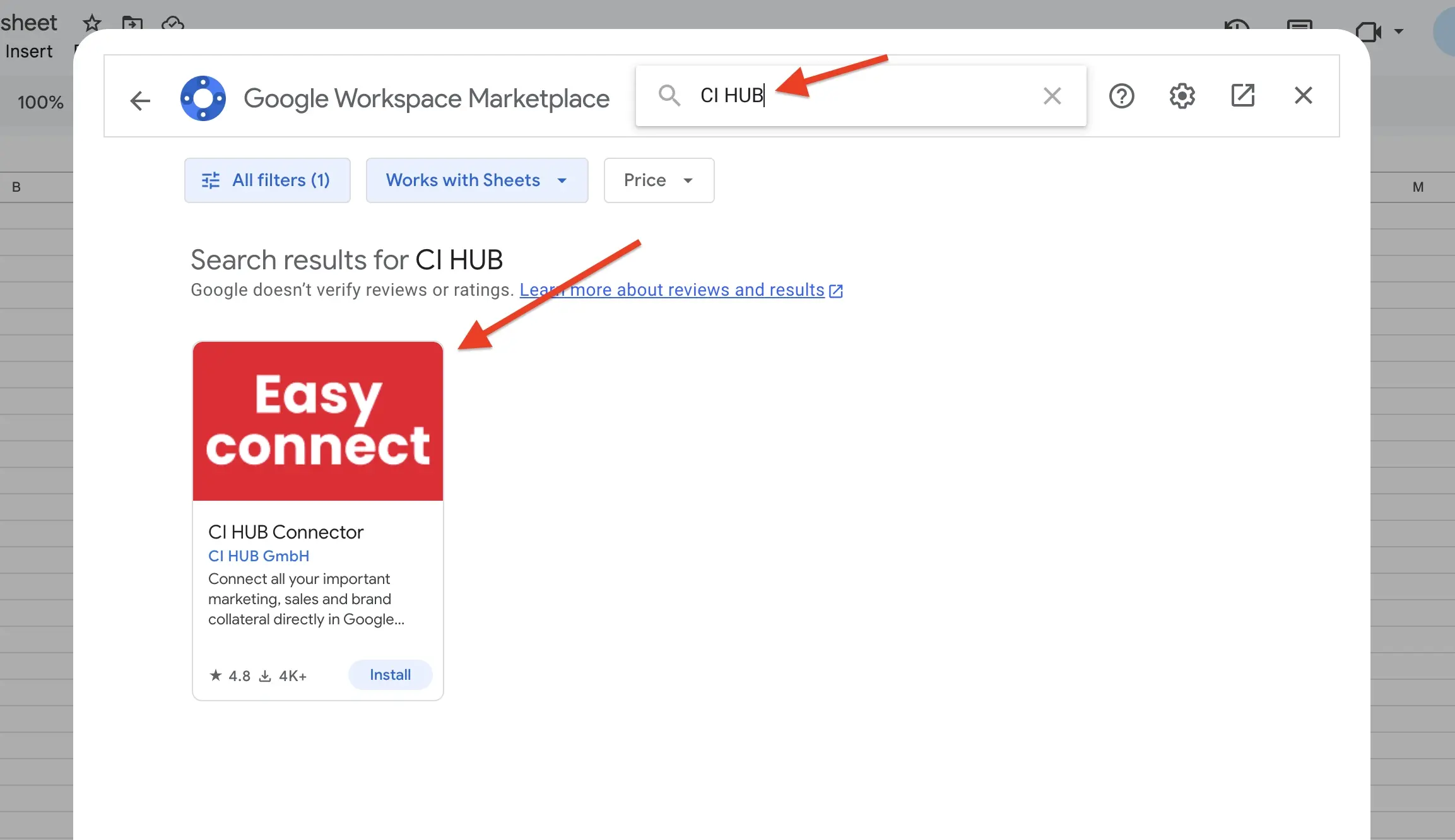The height and width of the screenshot is (840, 1455).
Task: Go back with the Marketplace back arrow
Action: (x=140, y=100)
